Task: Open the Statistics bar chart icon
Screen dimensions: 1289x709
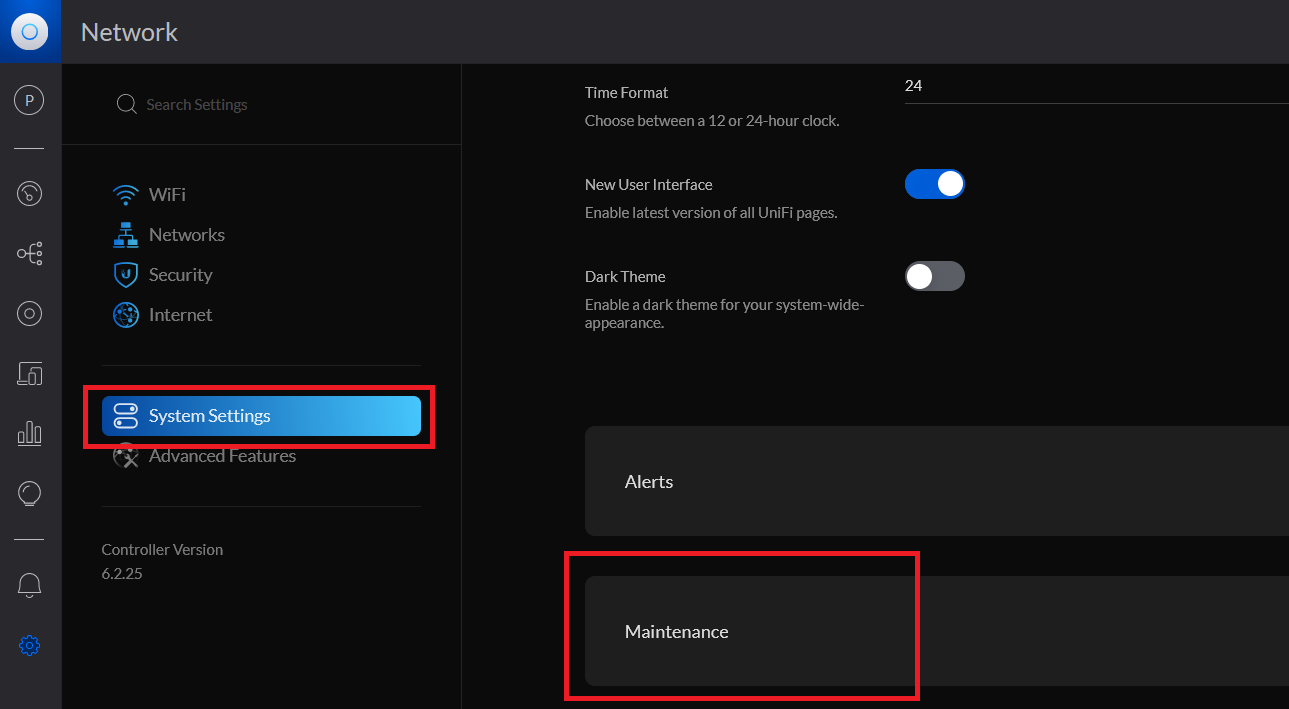Action: (x=29, y=433)
